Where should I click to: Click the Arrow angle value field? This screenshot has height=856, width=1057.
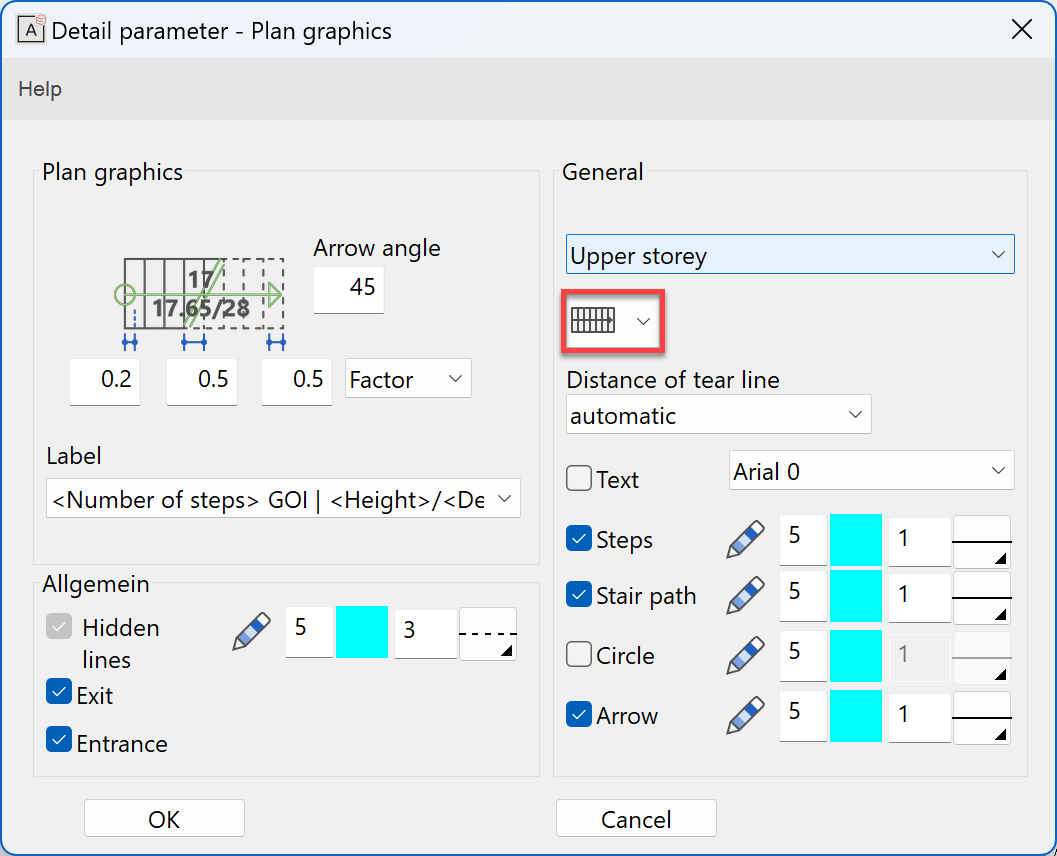point(348,290)
